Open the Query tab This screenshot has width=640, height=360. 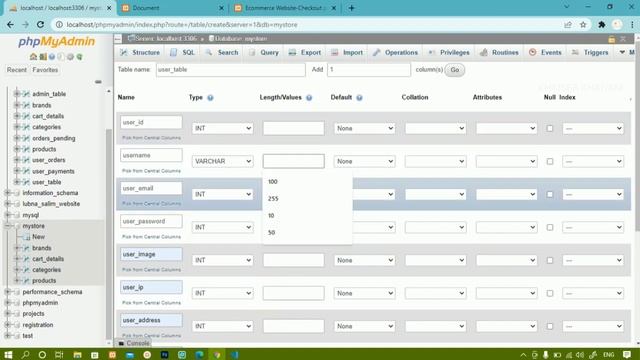pos(264,52)
